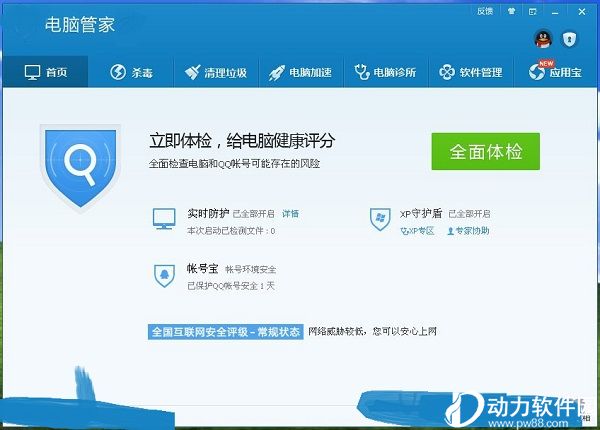Open the 反馈 feedback link
The width and height of the screenshot is (600, 430).
(485, 11)
